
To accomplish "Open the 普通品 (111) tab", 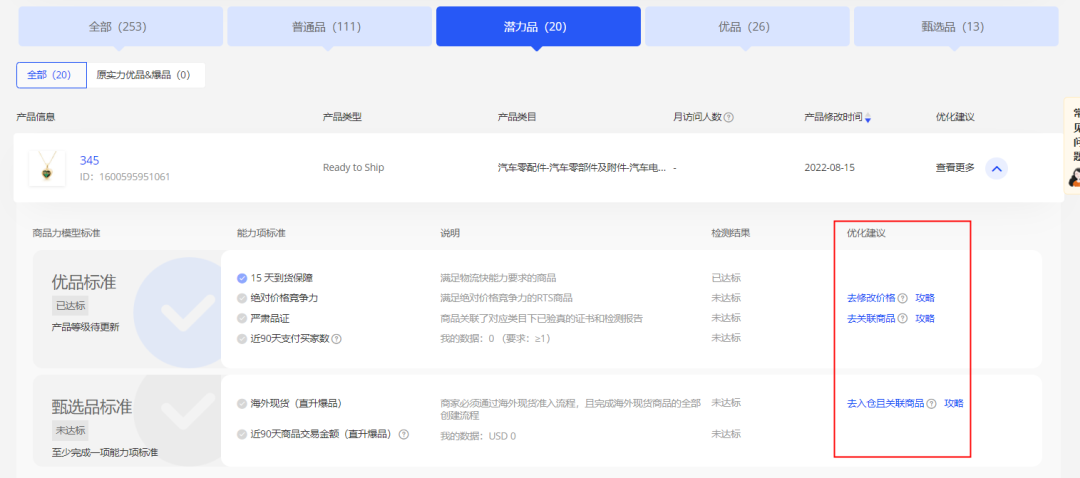I will click(x=329, y=27).
